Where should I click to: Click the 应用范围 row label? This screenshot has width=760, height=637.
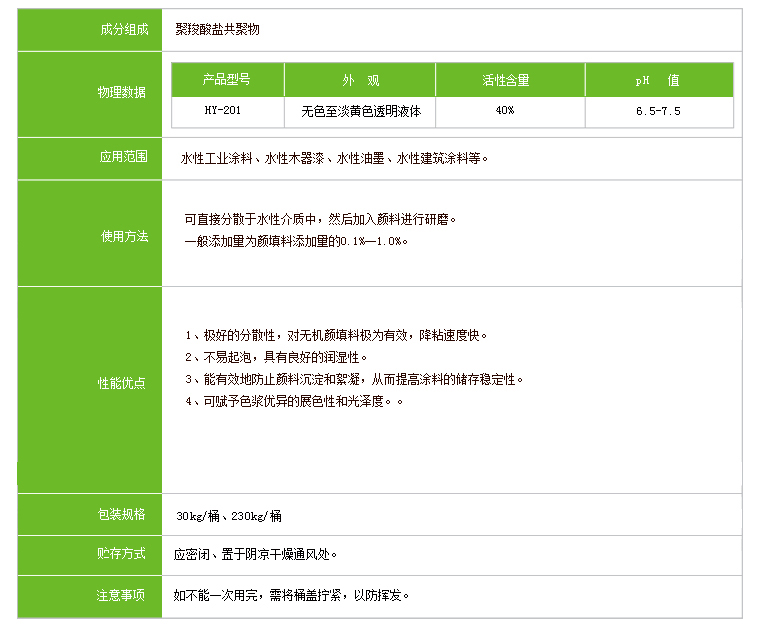click(x=122, y=157)
